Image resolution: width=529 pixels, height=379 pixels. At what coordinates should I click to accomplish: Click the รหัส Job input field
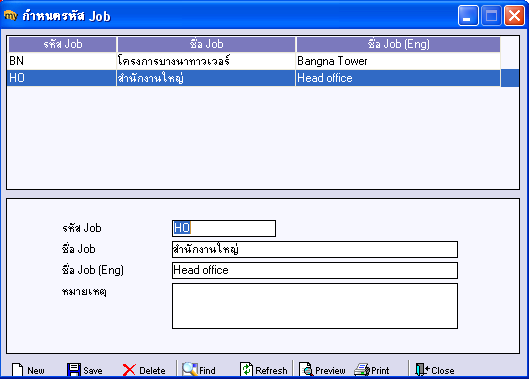coord(224,228)
